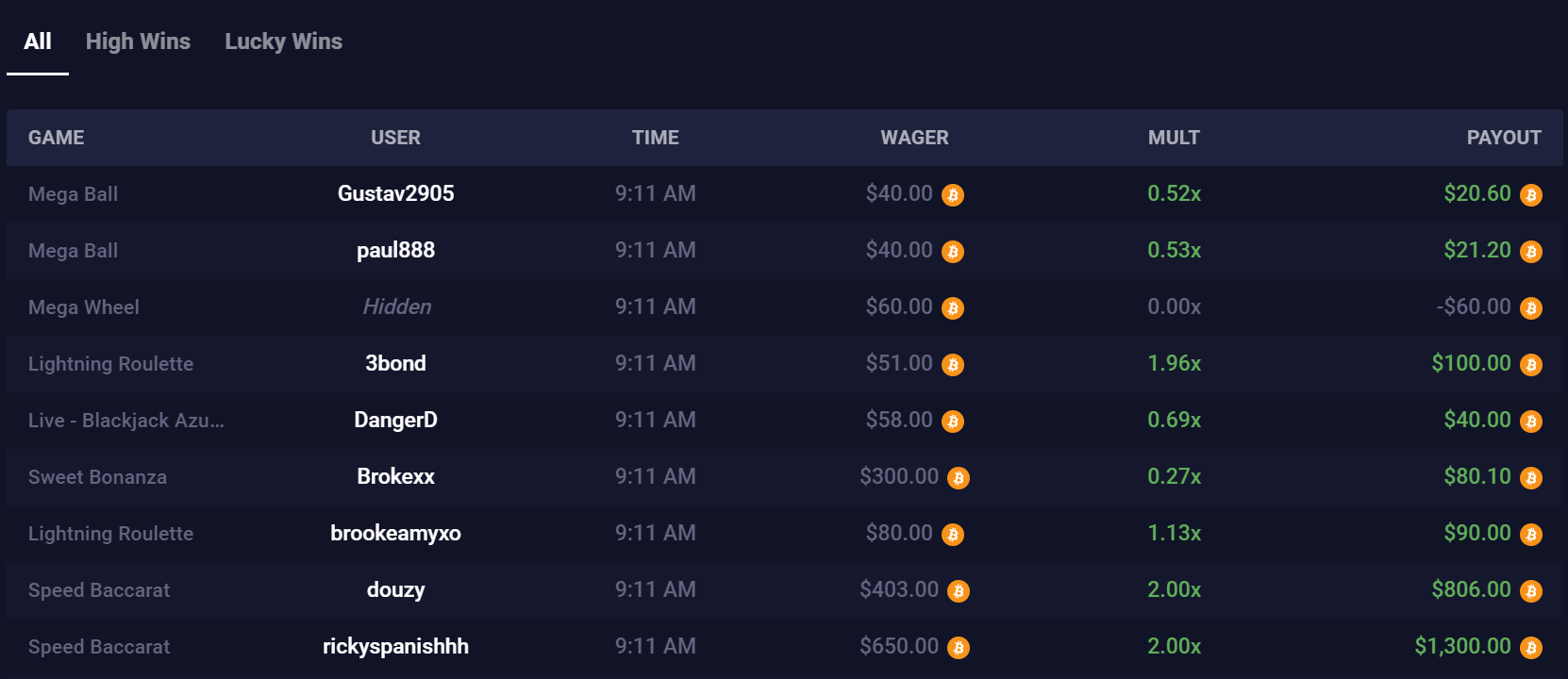Open the Mega Wheel game
The width and height of the screenshot is (1568, 679).
[x=84, y=307]
